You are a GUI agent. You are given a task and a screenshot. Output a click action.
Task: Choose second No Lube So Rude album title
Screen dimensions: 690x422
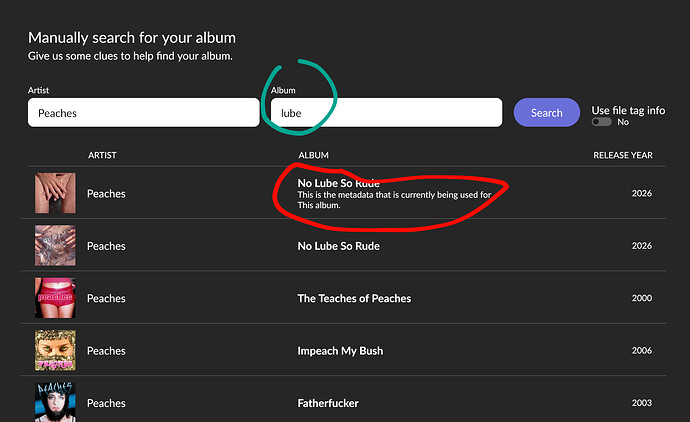pos(341,246)
